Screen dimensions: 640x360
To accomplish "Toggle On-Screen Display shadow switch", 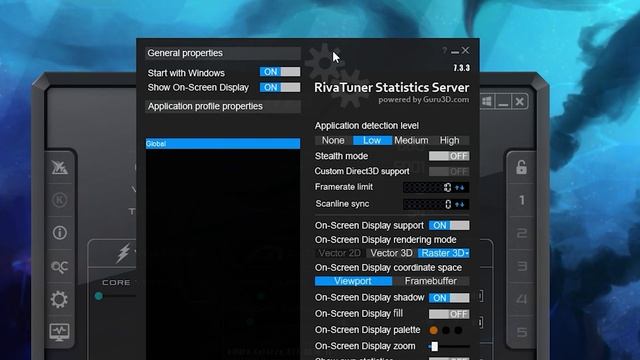I will point(449,298).
